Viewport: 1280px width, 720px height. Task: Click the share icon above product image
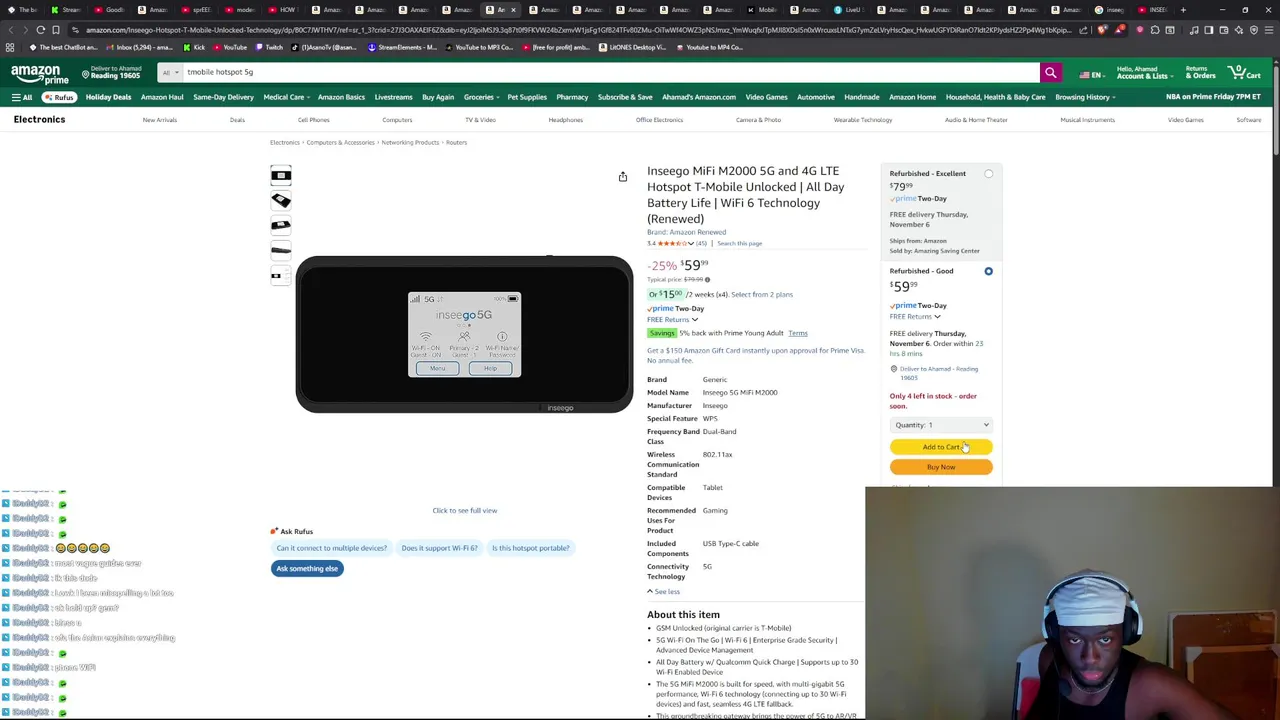point(622,176)
